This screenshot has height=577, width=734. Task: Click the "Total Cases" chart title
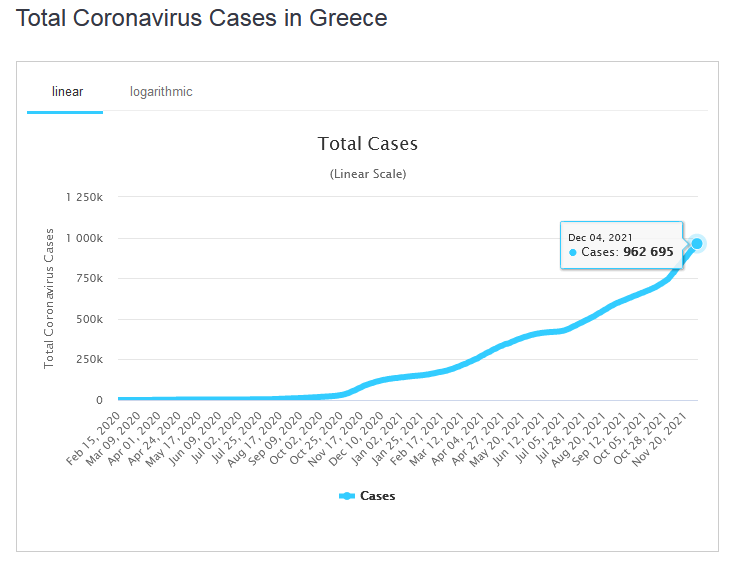[367, 144]
